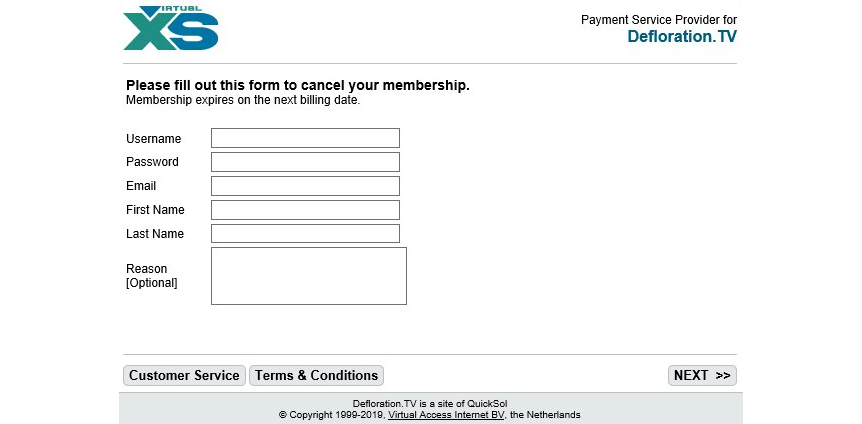Click the NEXT >> button
Image resolution: width=862 pixels, height=424 pixels.
[x=702, y=376]
